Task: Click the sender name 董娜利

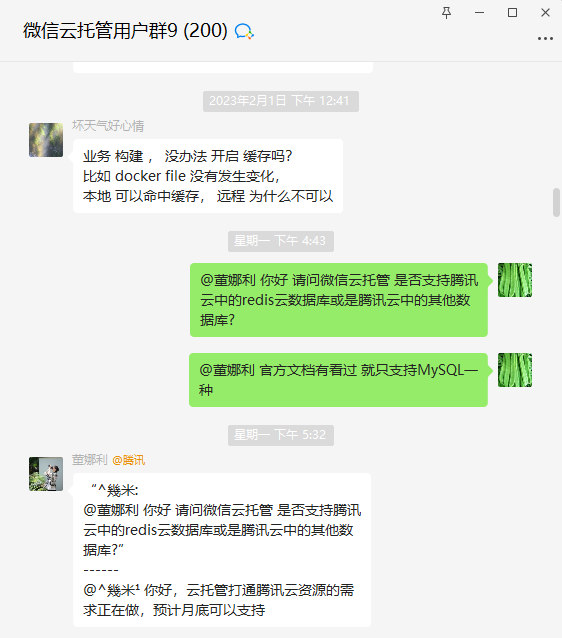Action: click(90, 460)
